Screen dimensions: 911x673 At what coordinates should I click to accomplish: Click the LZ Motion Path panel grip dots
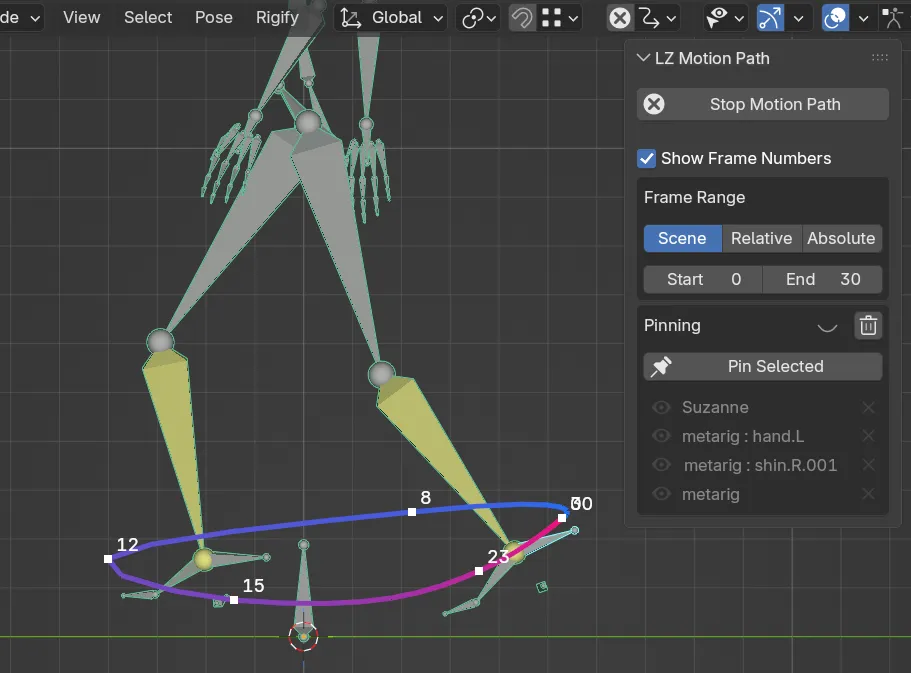coord(880,58)
